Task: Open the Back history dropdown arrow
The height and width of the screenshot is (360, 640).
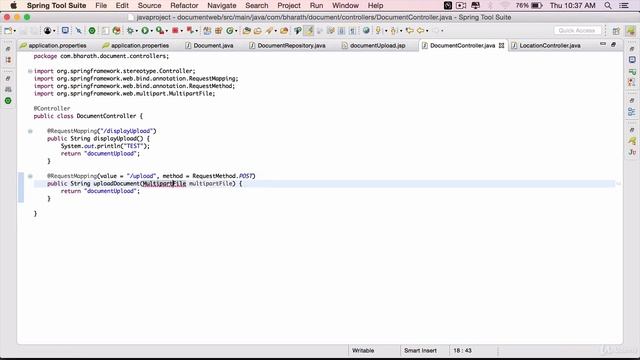Action: pyautogui.click(x=427, y=31)
